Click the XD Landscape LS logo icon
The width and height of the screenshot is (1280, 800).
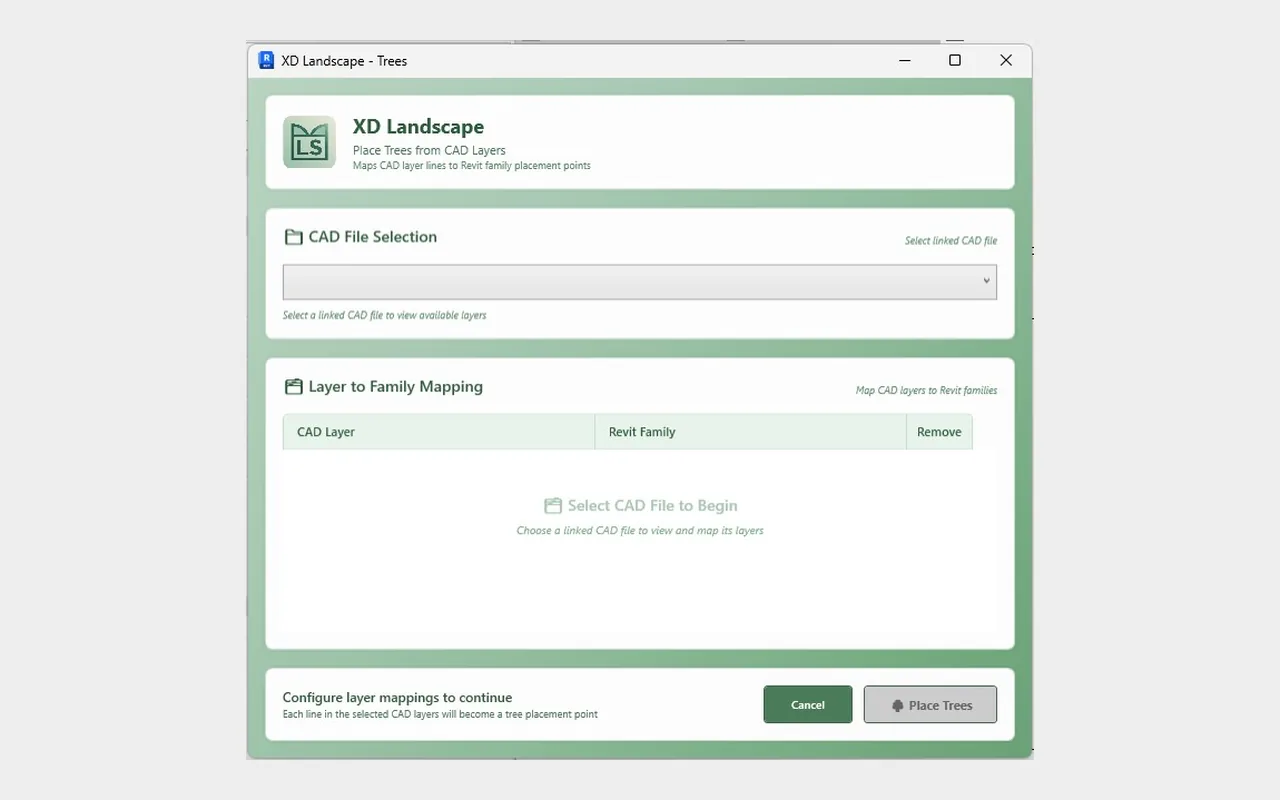click(x=309, y=142)
